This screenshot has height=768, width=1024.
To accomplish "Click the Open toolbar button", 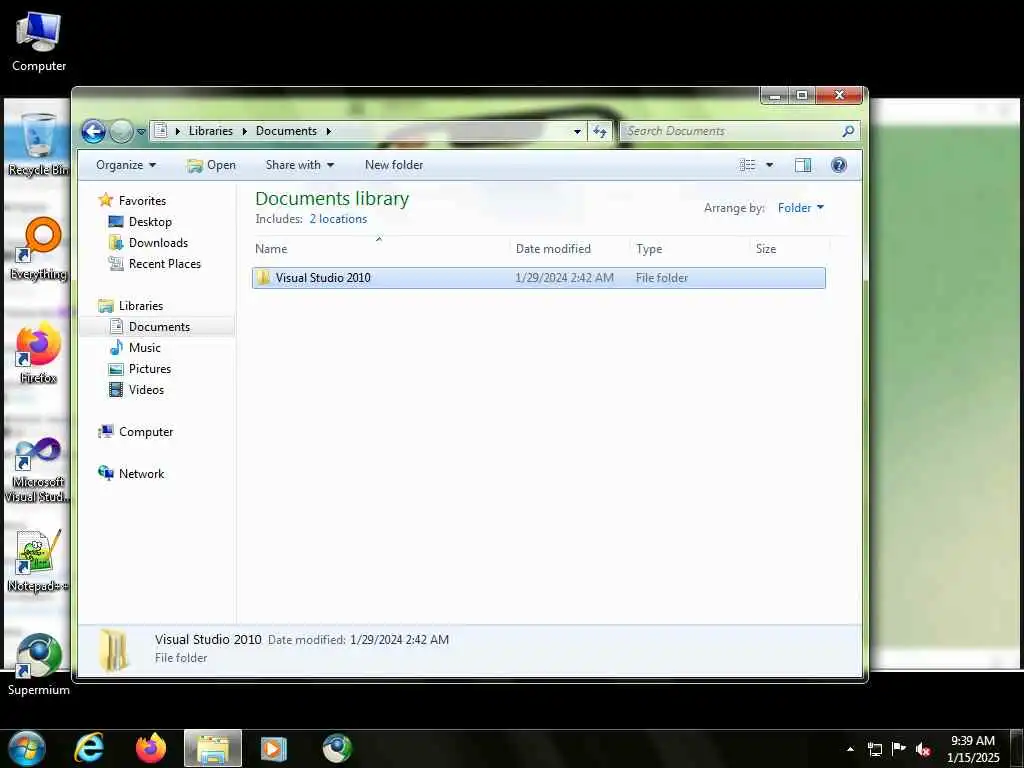I will tap(211, 165).
